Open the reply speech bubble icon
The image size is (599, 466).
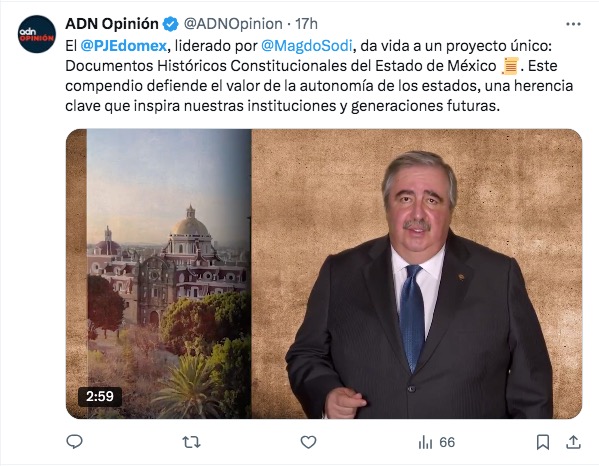(x=74, y=442)
